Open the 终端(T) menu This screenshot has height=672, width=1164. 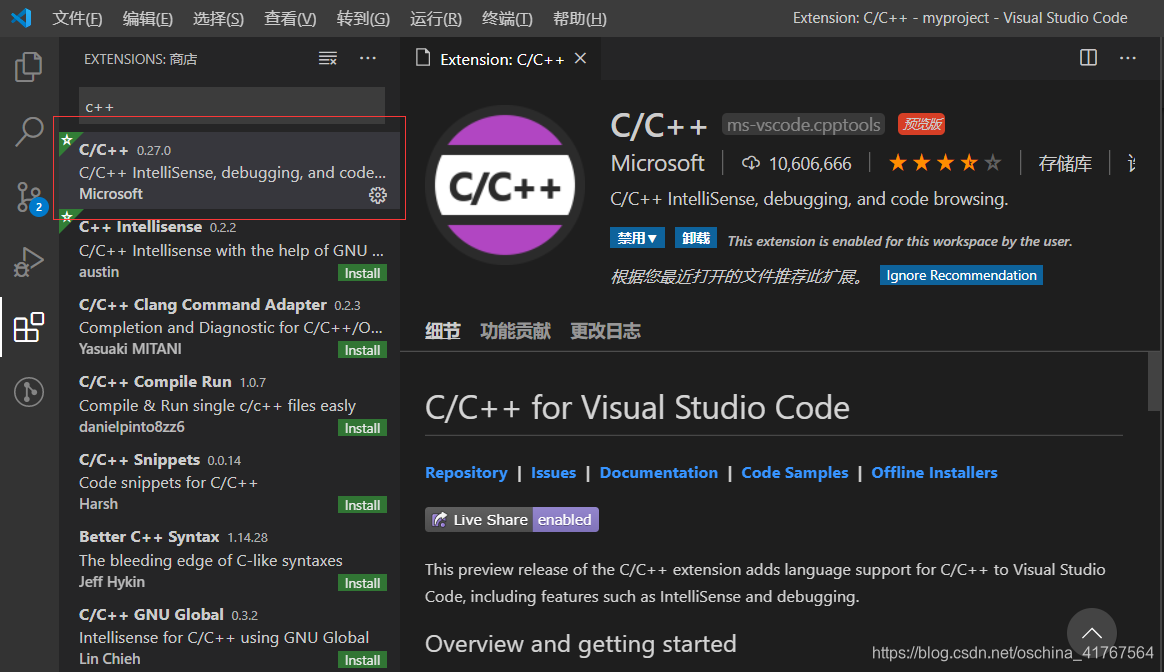coord(507,19)
